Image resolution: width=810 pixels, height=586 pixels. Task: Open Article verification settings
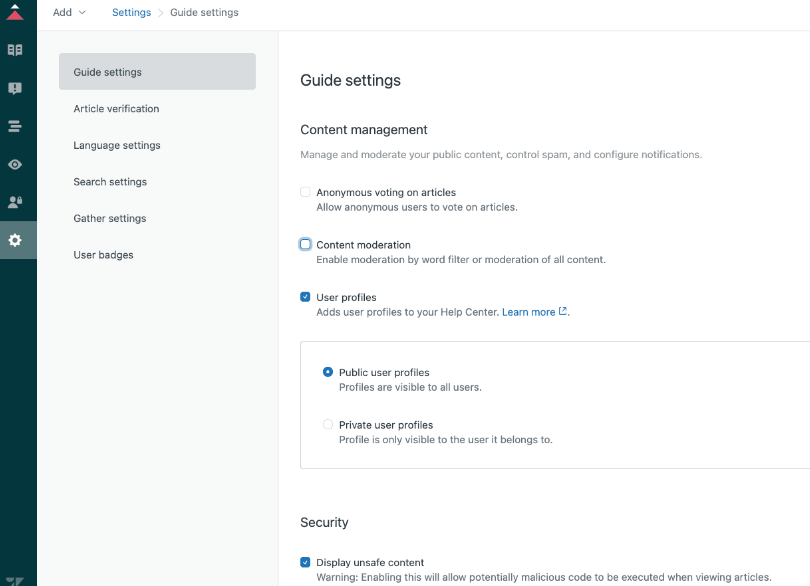(116, 109)
